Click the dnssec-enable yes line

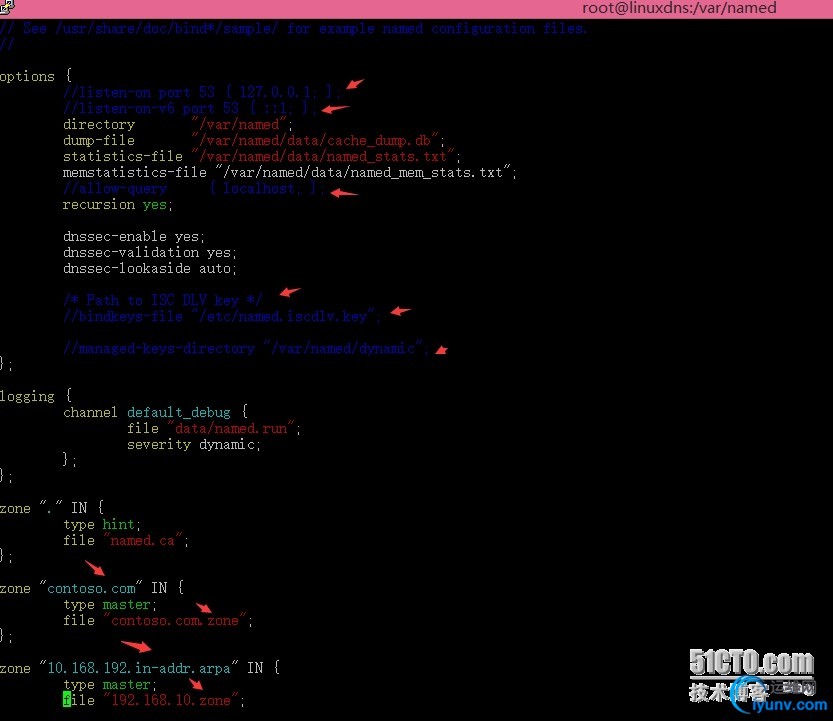click(134, 236)
